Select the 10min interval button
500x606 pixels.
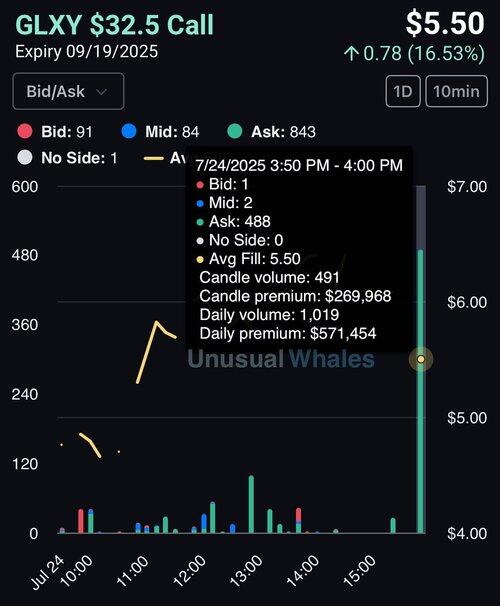tap(456, 91)
